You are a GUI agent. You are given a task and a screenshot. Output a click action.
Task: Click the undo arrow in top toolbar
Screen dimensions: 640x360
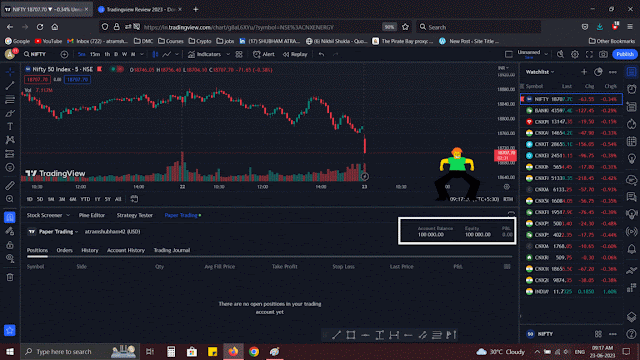coord(322,54)
